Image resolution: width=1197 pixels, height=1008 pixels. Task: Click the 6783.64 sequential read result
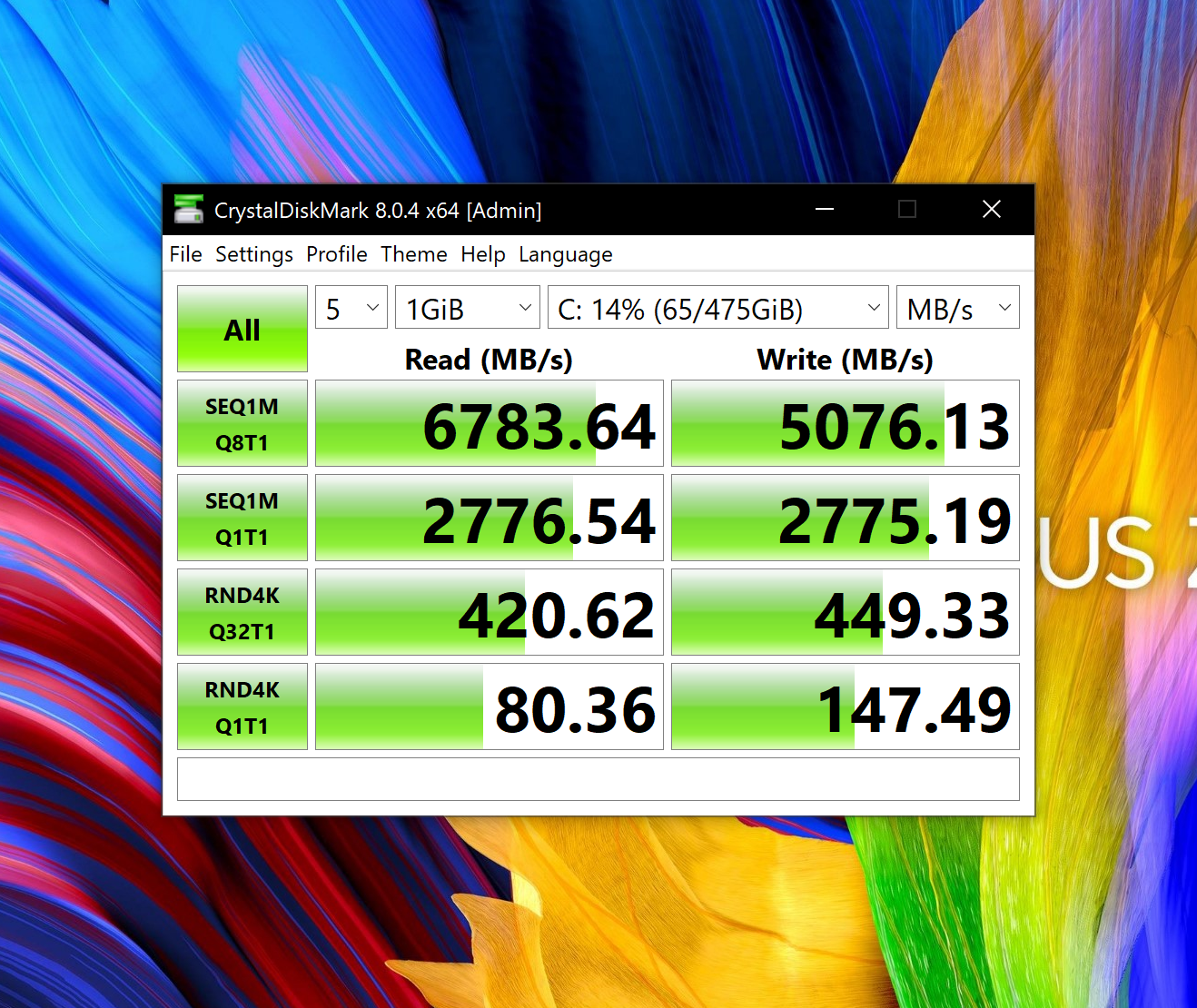coord(490,423)
